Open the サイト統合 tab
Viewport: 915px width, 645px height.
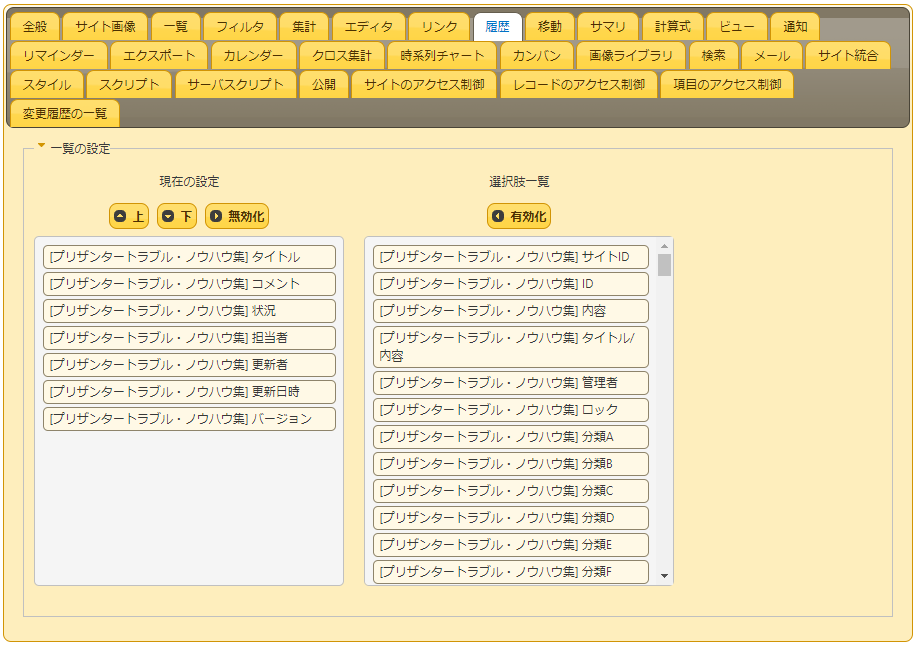point(848,55)
